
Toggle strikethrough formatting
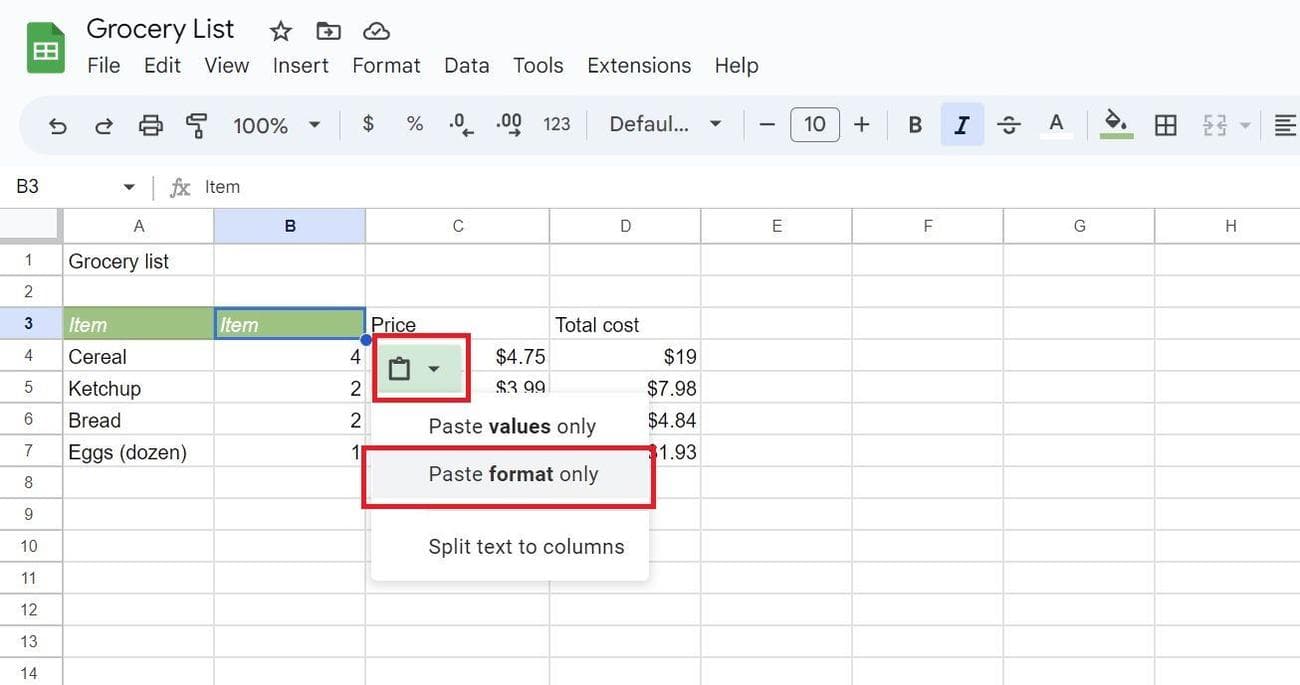tap(1009, 125)
